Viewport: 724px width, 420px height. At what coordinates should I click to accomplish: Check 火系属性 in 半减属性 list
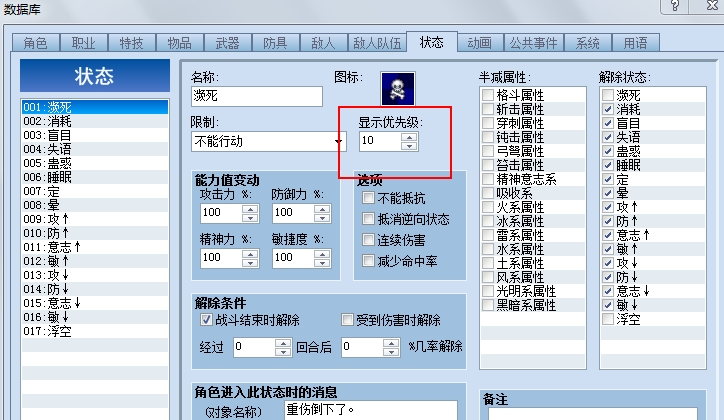488,207
